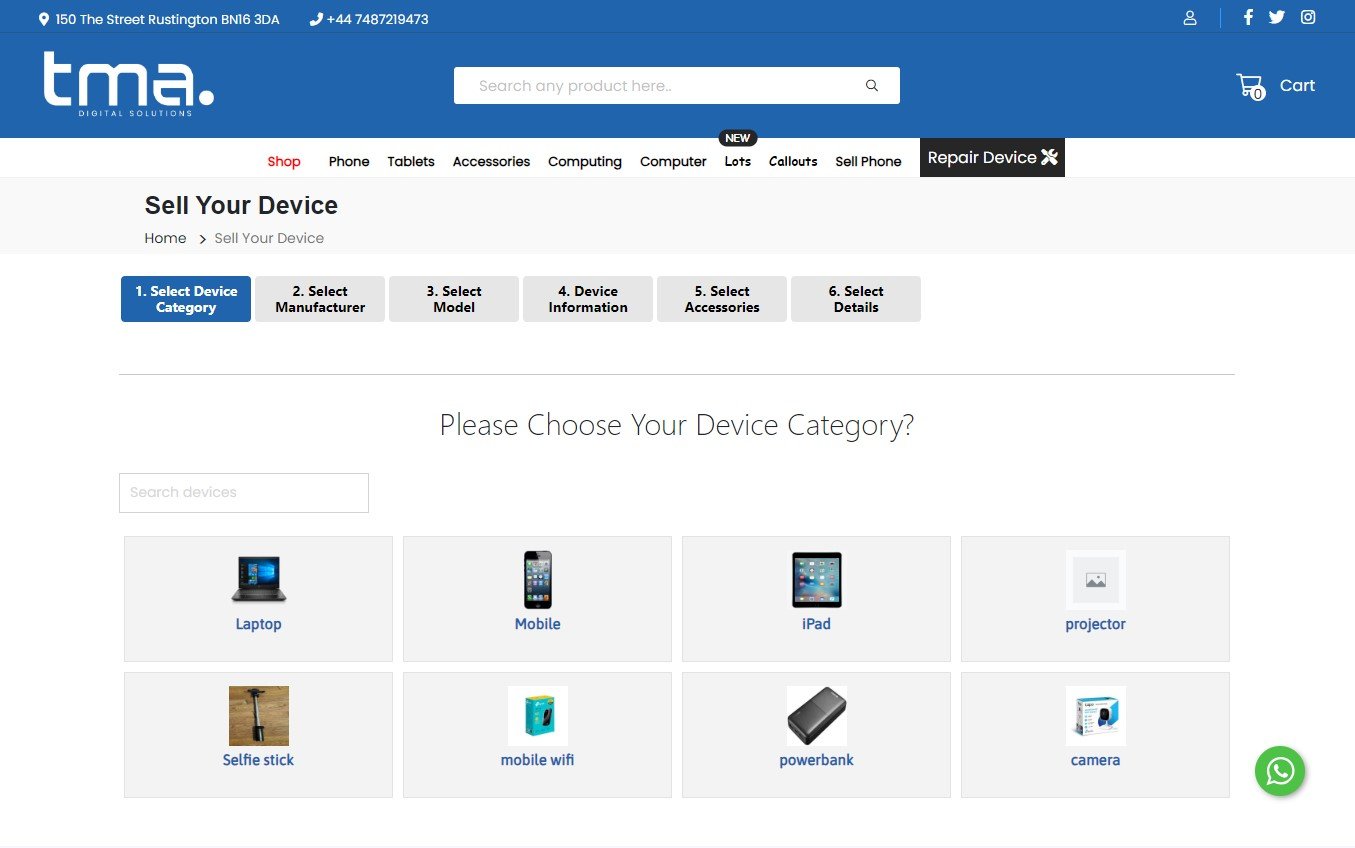Choose the Mobile device category
This screenshot has width=1355, height=848.
click(537, 598)
